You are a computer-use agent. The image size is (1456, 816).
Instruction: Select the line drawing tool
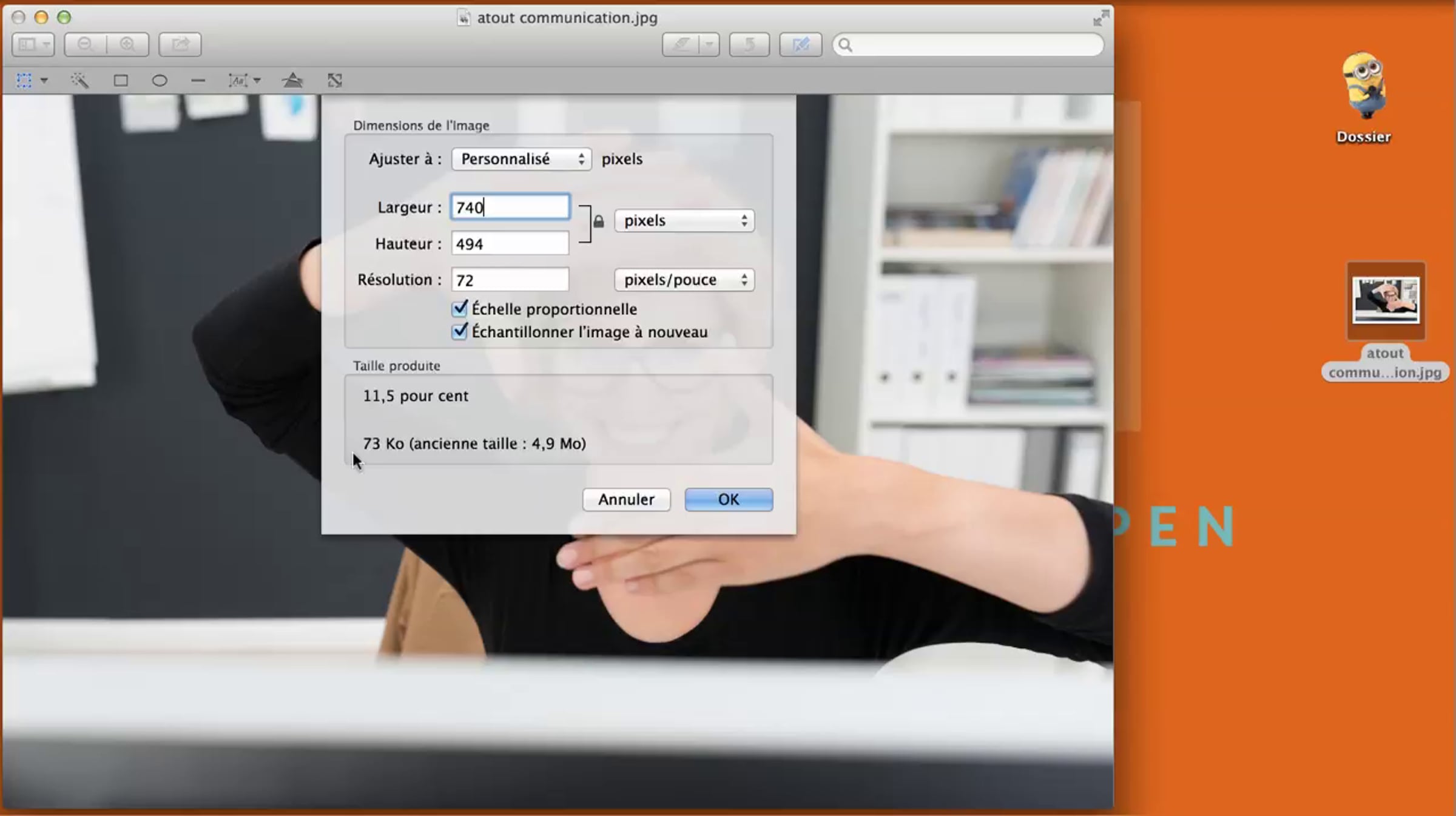click(x=198, y=81)
